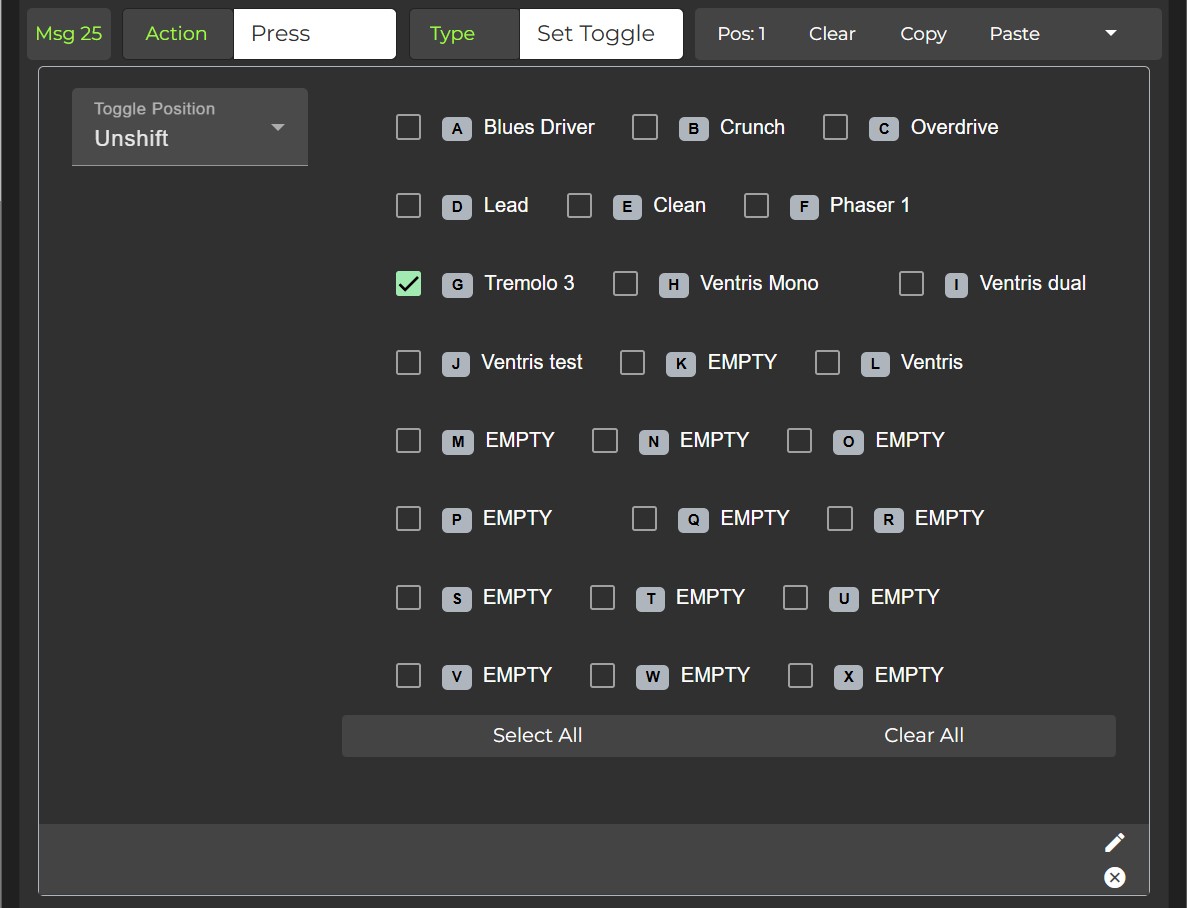
Task: Click the A key badge for Blues Driver
Action: 457,129
